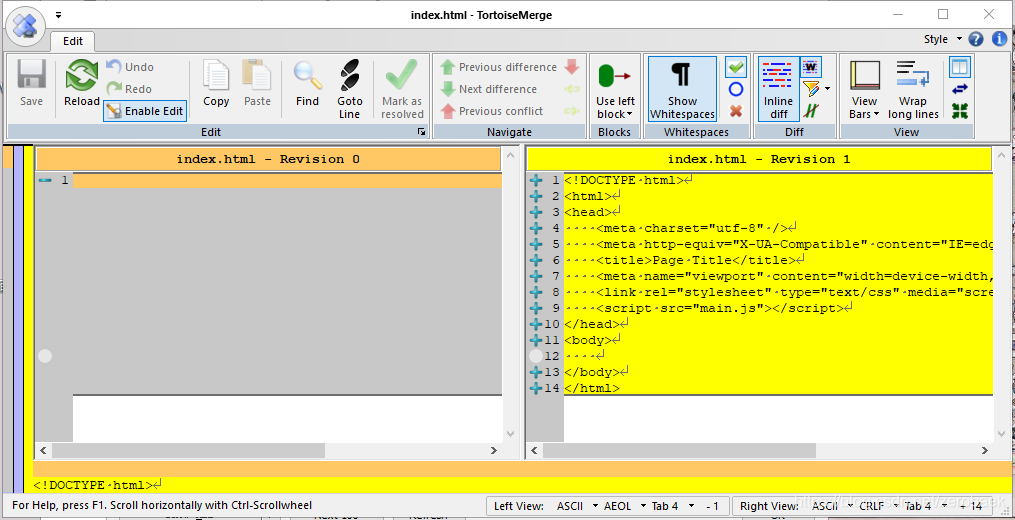This screenshot has width=1015, height=520.
Task: Toggle Wrap long lines
Action: (x=913, y=89)
